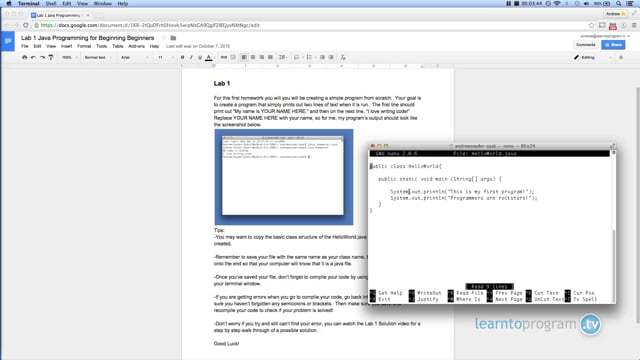Click the docs.google.com address bar
Viewport: 640px width, 360px height.
tap(310, 25)
